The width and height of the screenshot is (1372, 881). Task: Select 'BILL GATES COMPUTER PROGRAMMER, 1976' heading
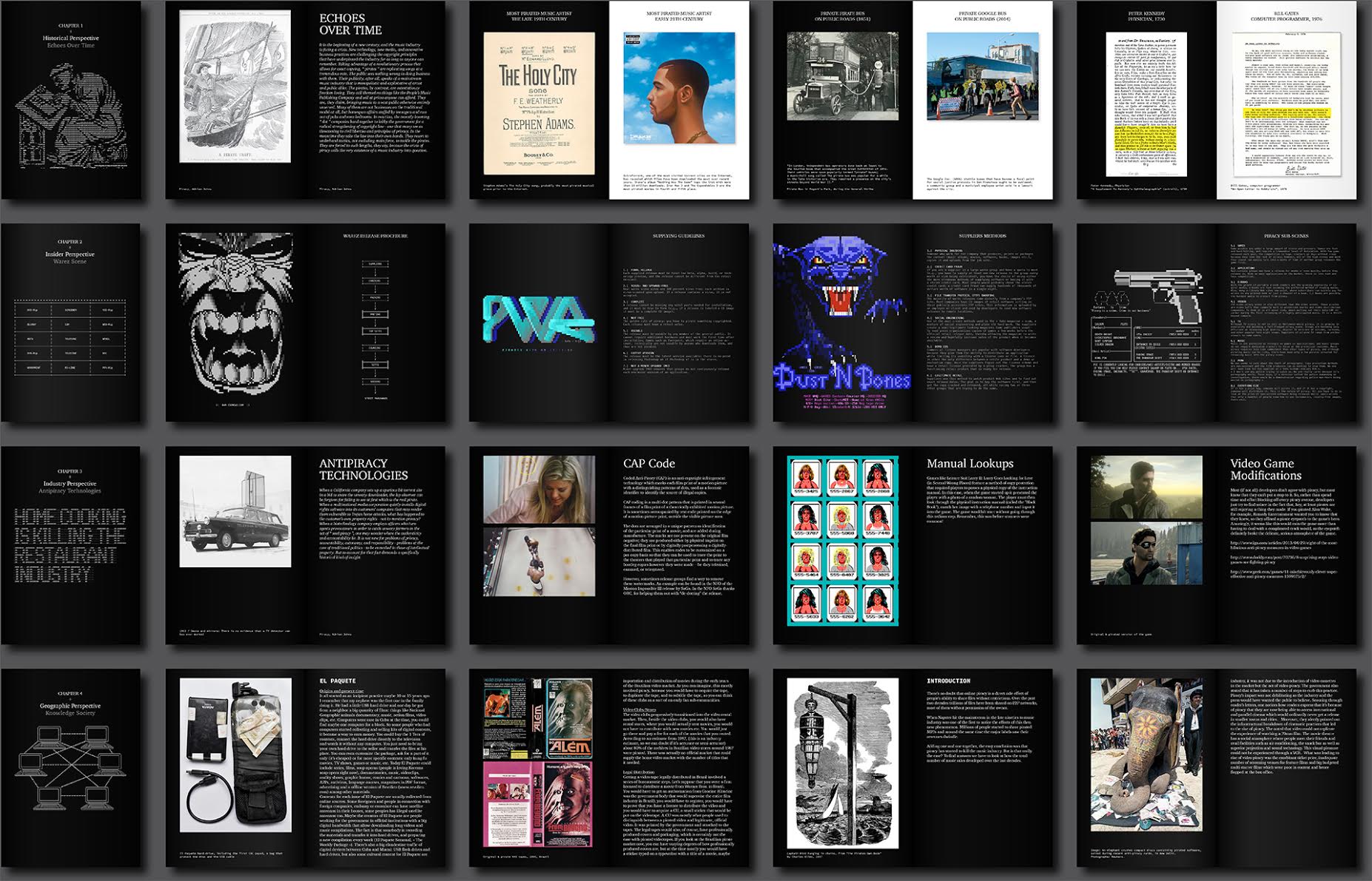pos(1286,16)
